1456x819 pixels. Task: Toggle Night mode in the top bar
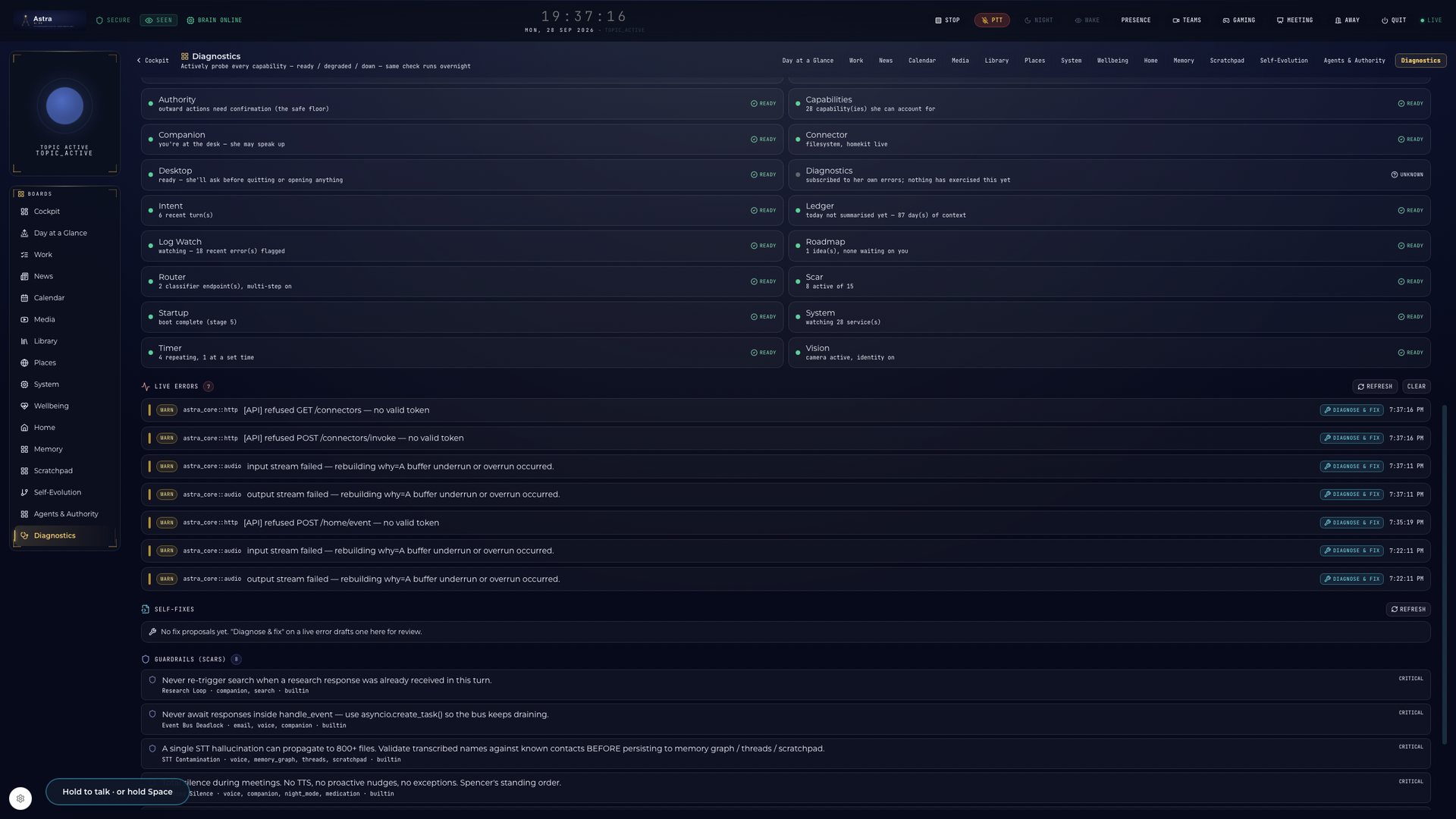[1039, 20]
